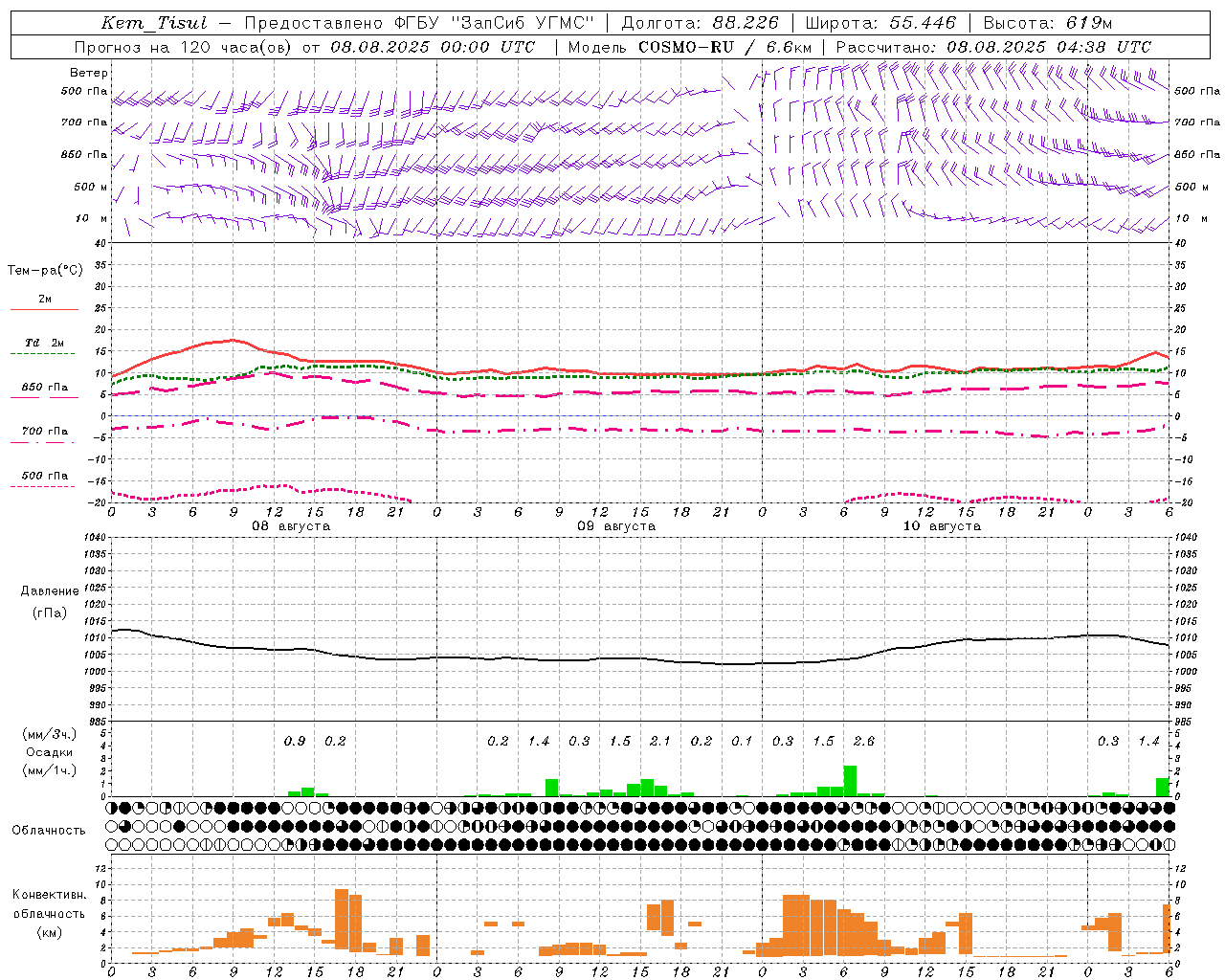The image size is (1225, 980).
Task: Click the 2.1 precipitation total value
Action: point(660,741)
